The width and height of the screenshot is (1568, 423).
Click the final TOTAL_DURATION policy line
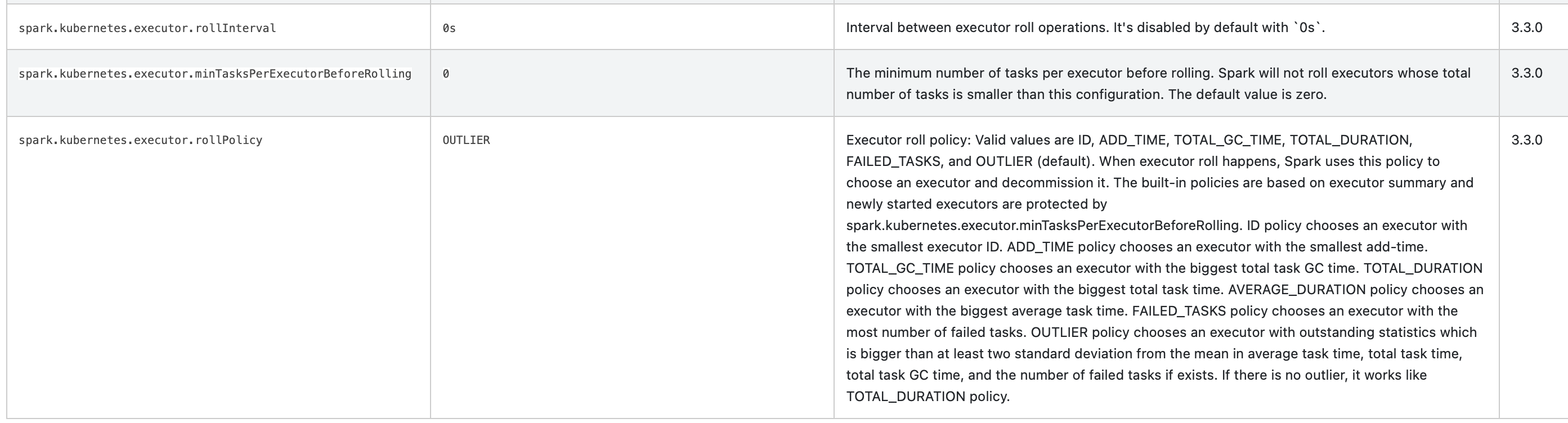pos(928,396)
